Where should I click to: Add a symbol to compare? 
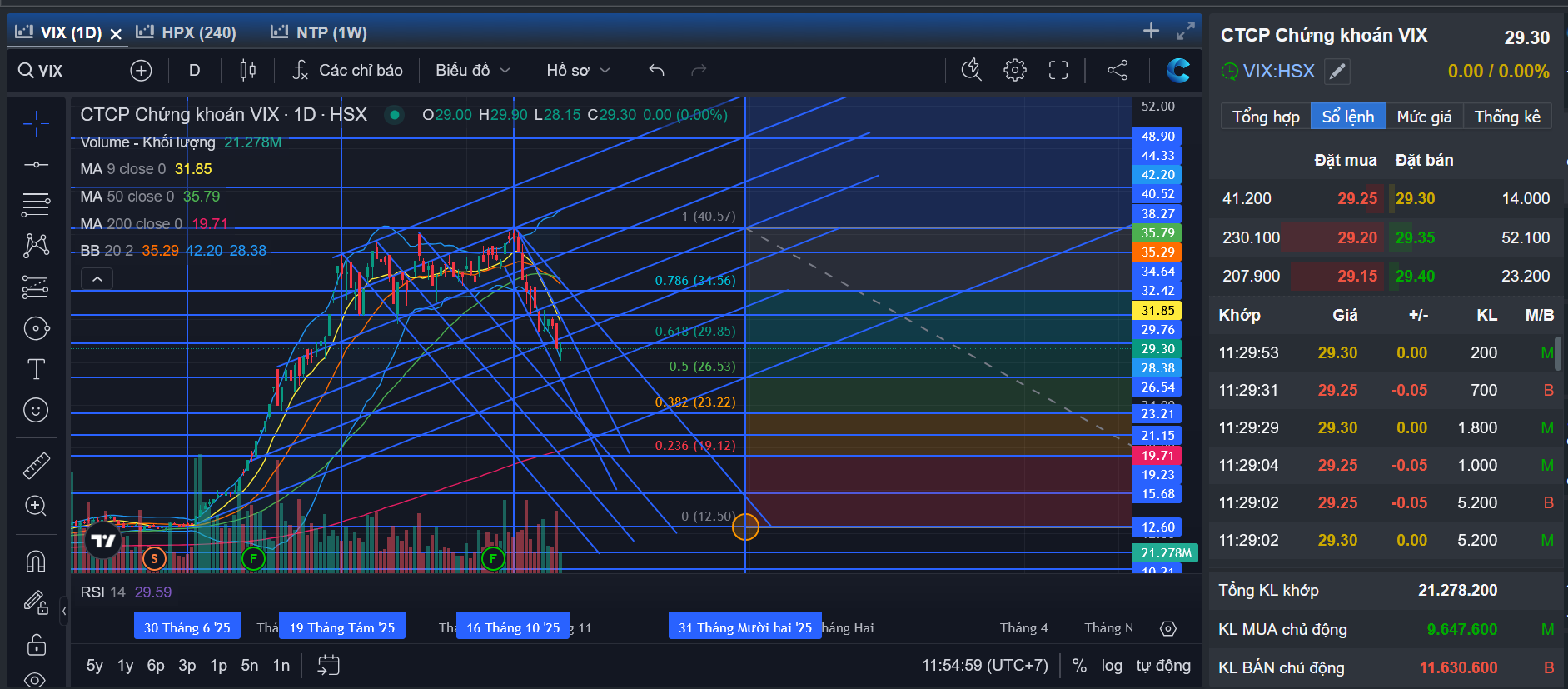(x=141, y=71)
